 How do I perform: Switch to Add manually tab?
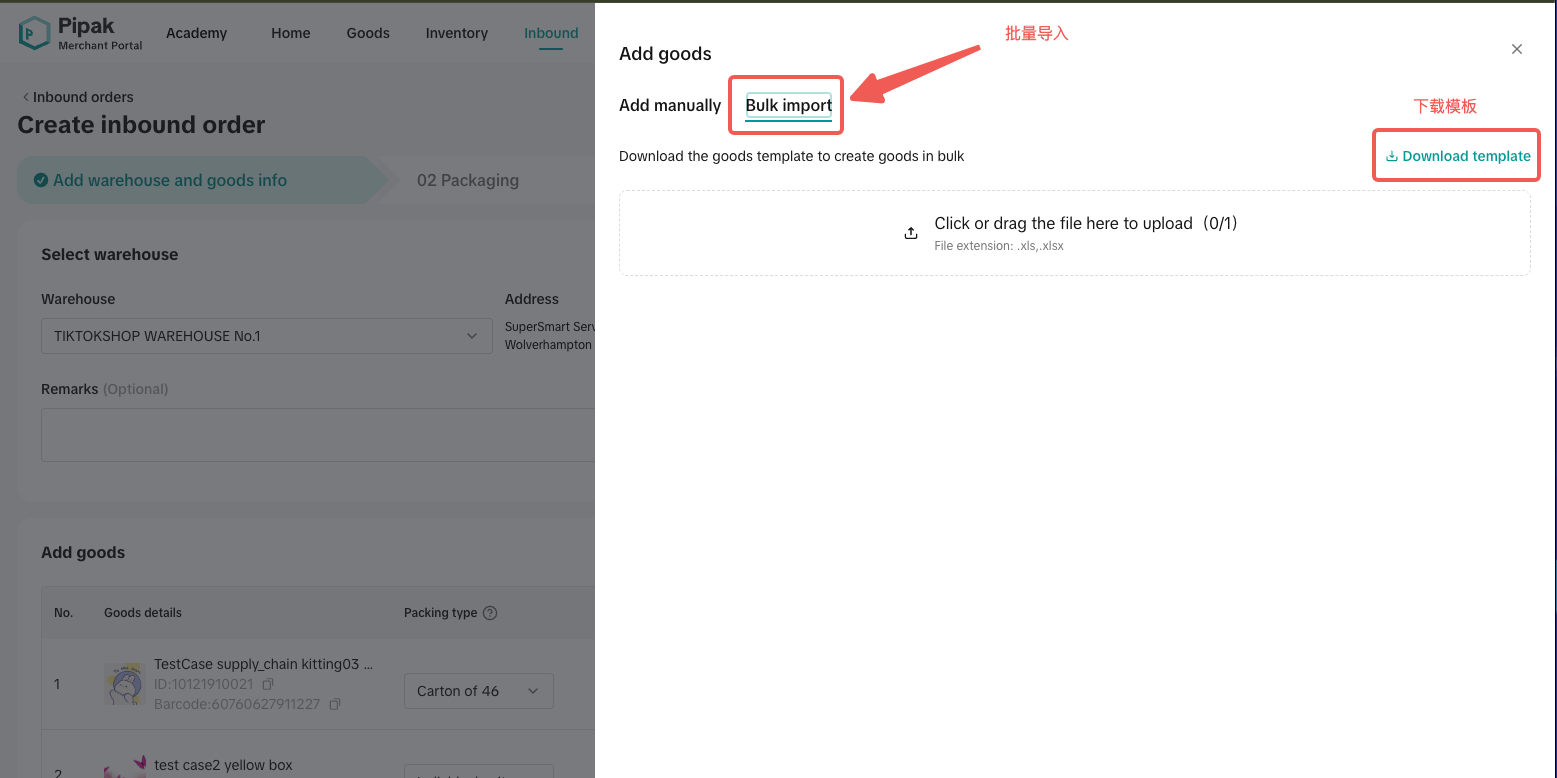coord(670,105)
